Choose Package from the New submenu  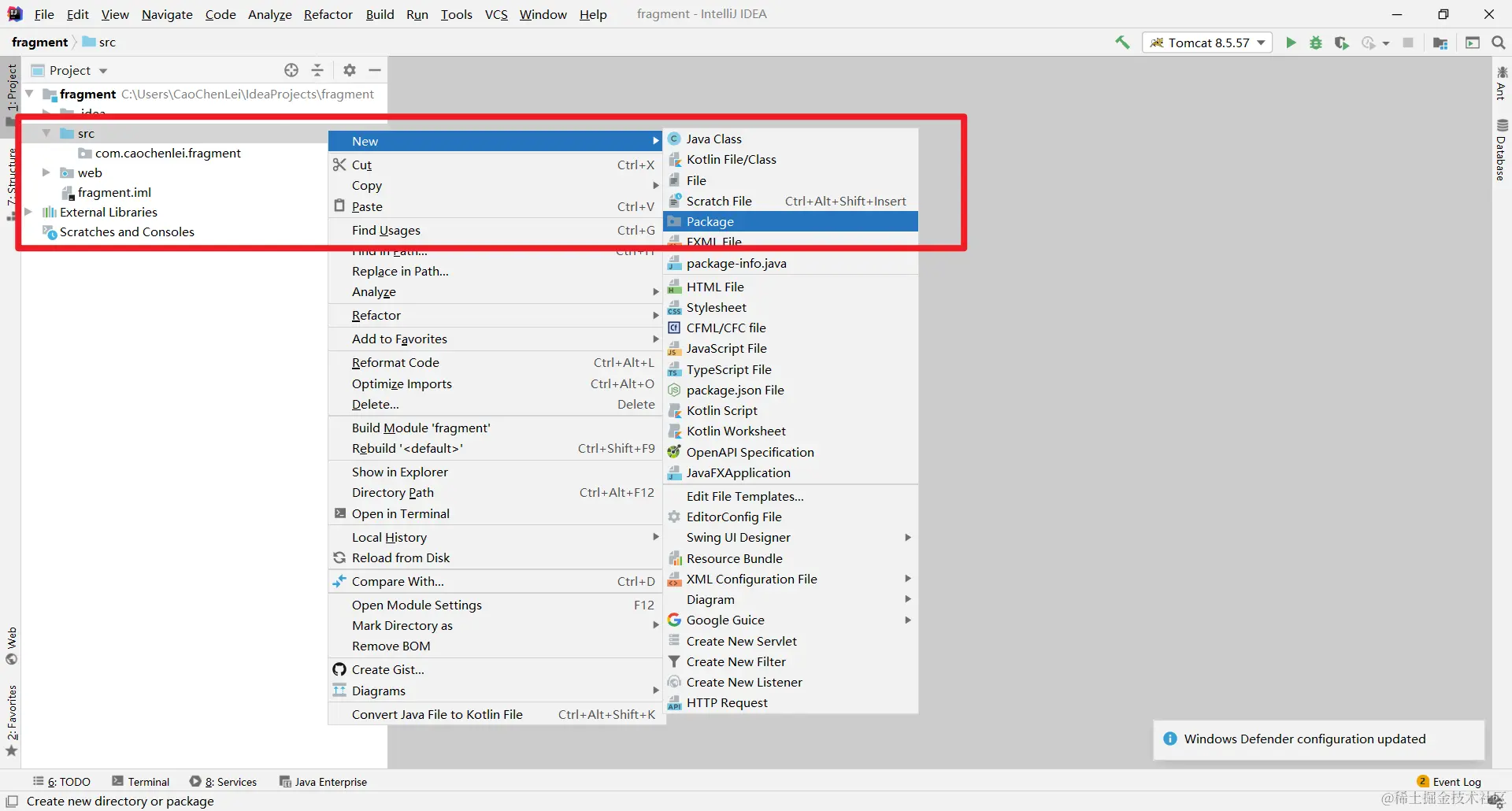click(791, 221)
